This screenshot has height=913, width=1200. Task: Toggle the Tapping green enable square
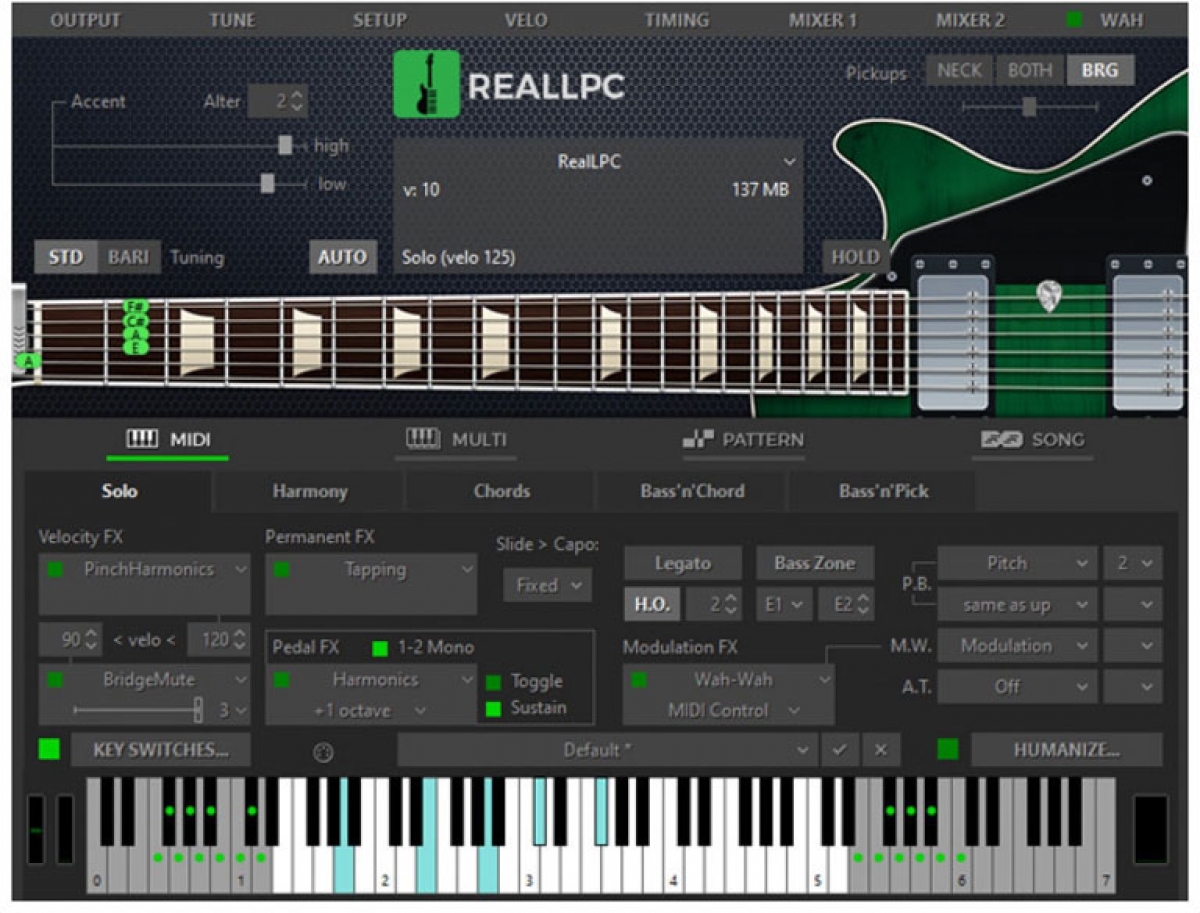click(282, 570)
